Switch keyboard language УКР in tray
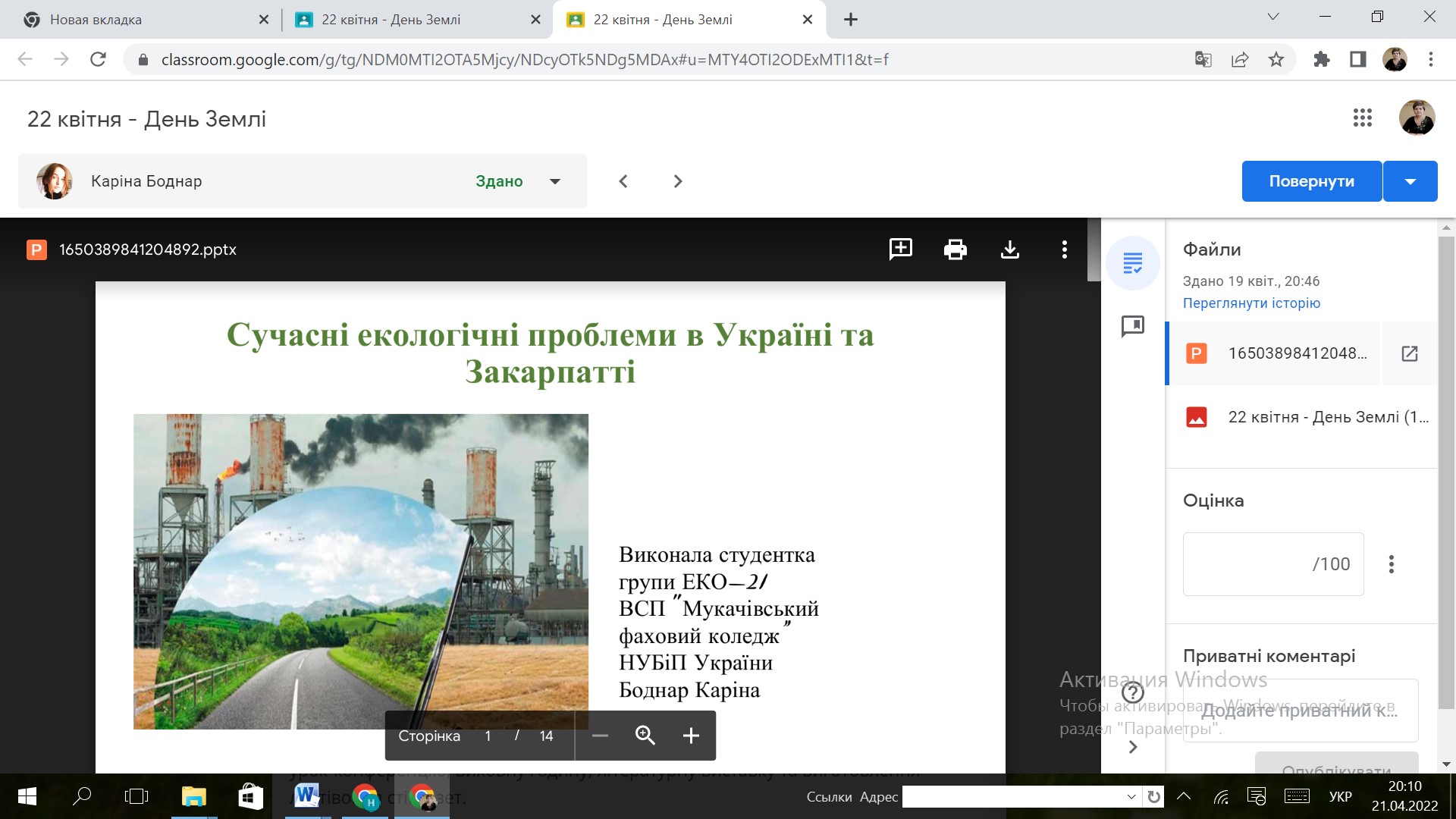Image resolution: width=1456 pixels, height=819 pixels. 1341,796
